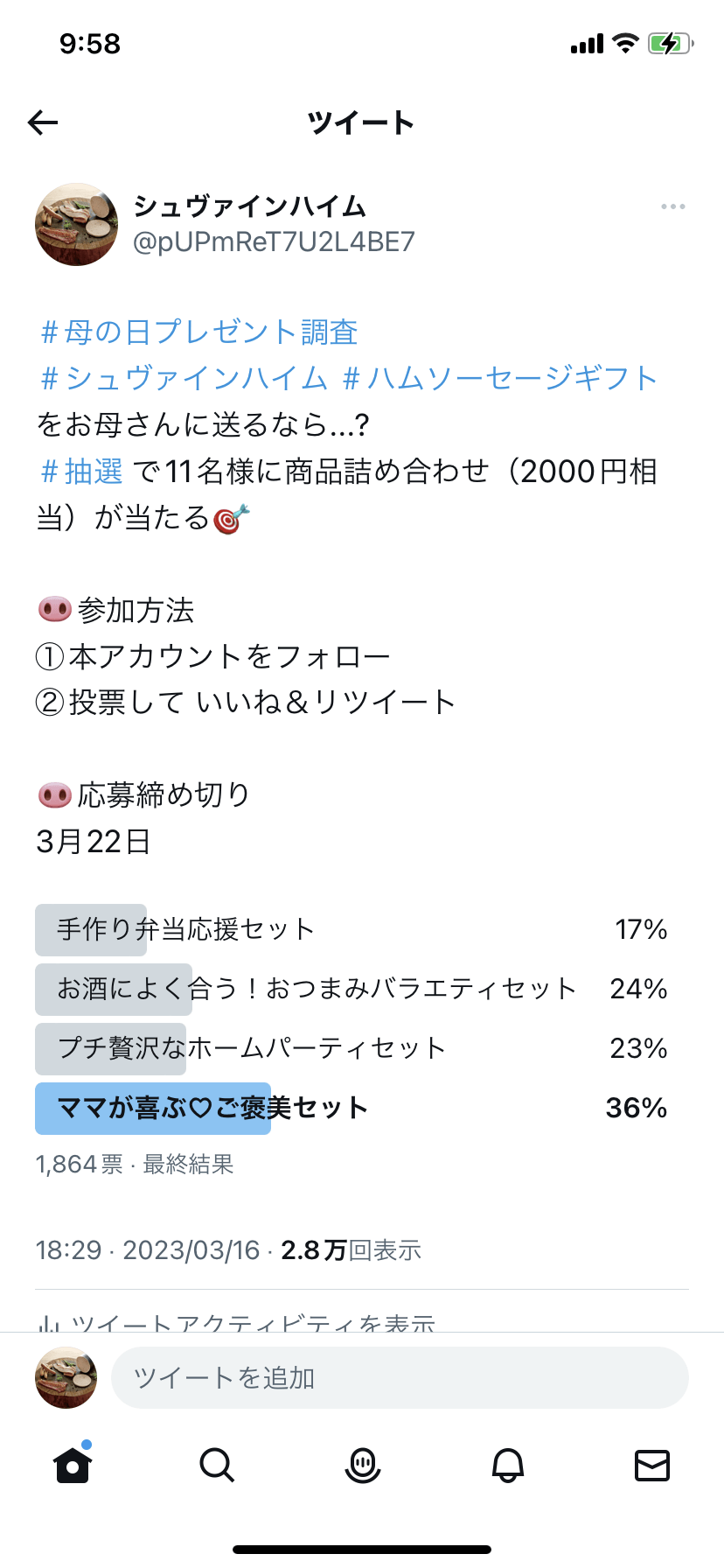The width and height of the screenshot is (724, 1568).
Task: Open the Home timeline tab
Action: tap(73, 1466)
